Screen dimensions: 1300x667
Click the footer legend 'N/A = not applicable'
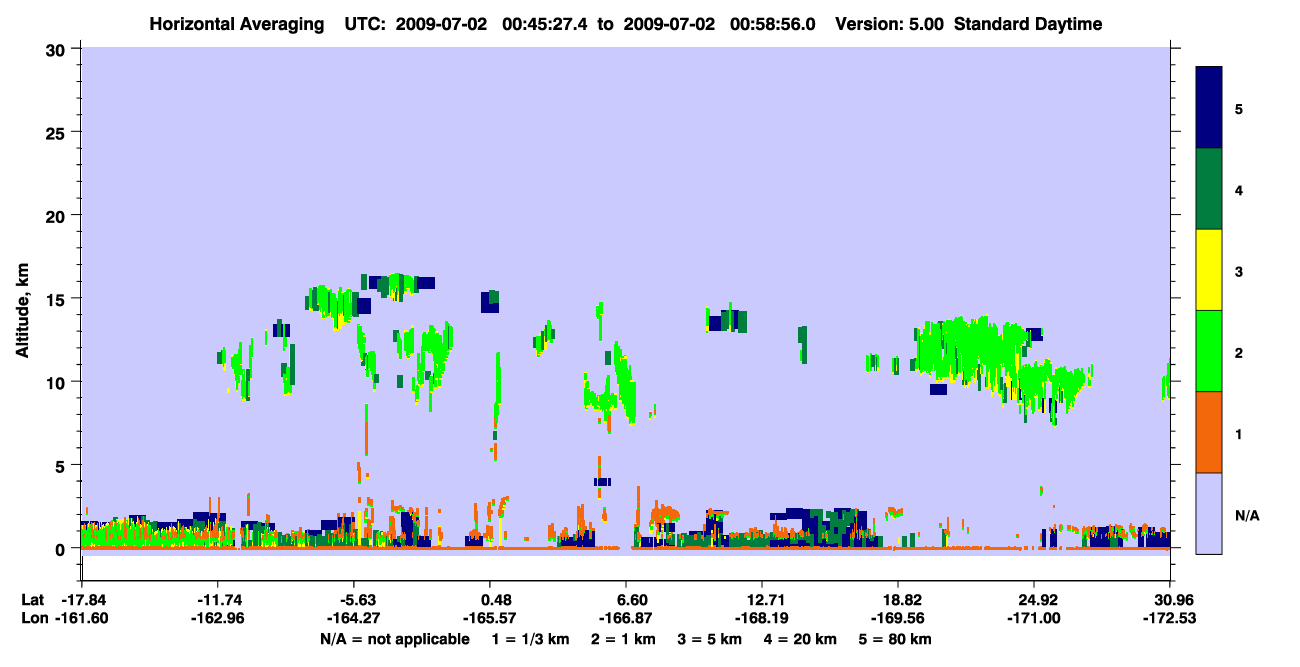click(394, 639)
